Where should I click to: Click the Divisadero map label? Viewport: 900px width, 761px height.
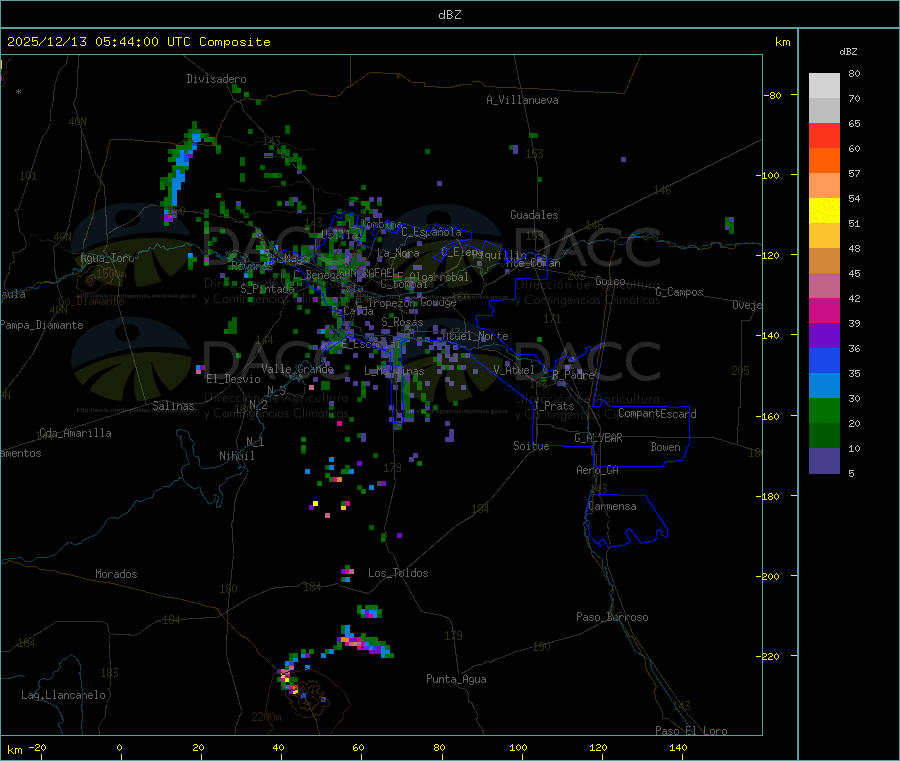[x=216, y=79]
